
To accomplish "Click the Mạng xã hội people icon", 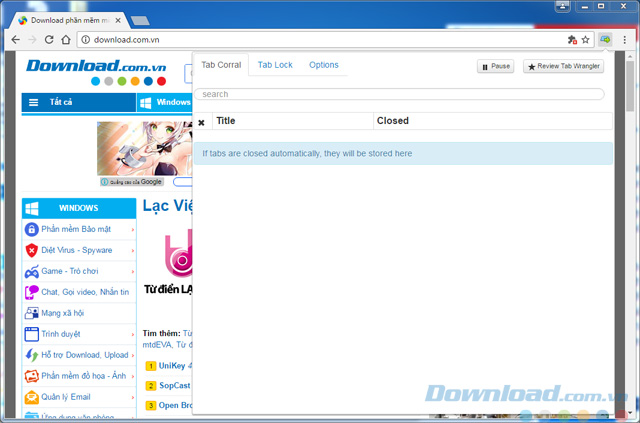I will [x=31, y=313].
